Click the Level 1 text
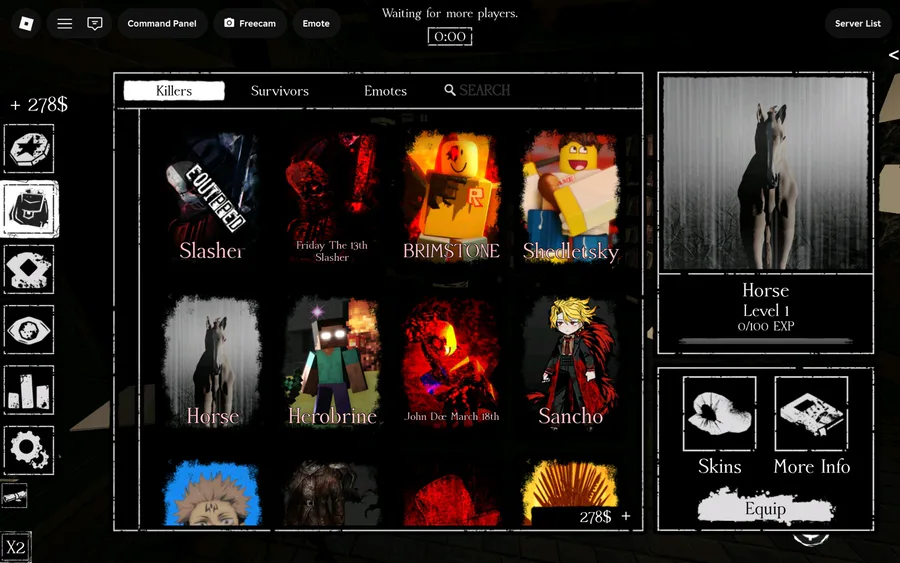 [766, 310]
